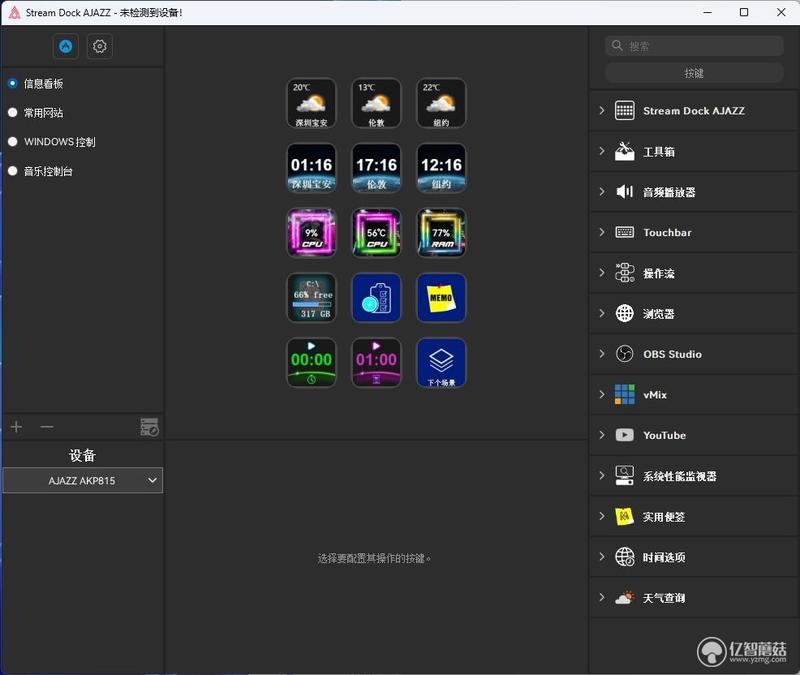Select the yellow MEMO note key
Image resolution: width=800 pixels, height=675 pixels.
(x=441, y=298)
